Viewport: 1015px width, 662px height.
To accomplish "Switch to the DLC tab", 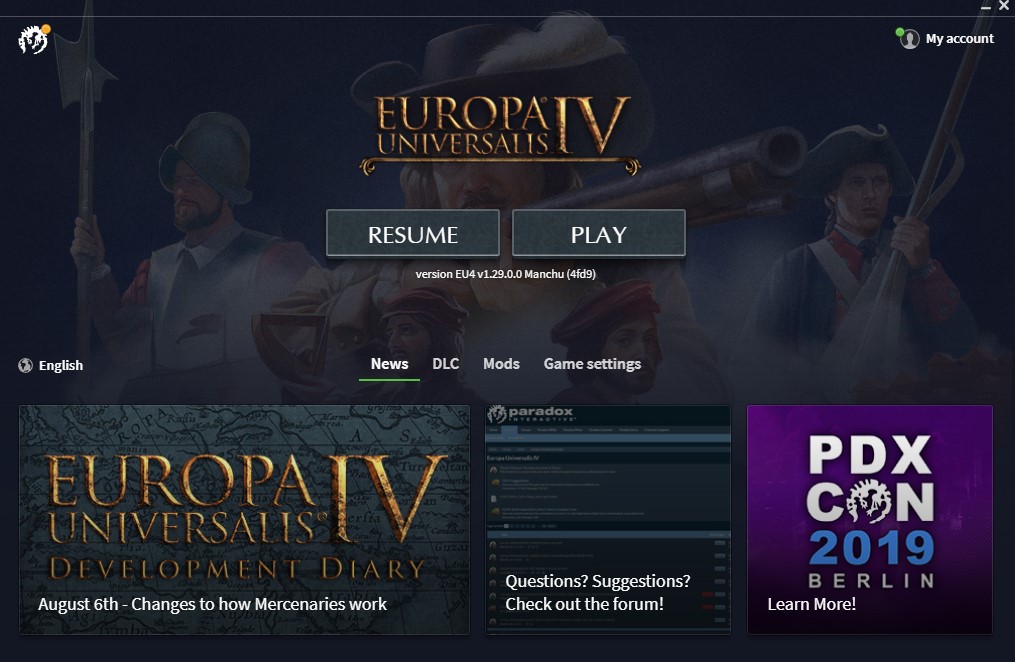I will tap(445, 364).
